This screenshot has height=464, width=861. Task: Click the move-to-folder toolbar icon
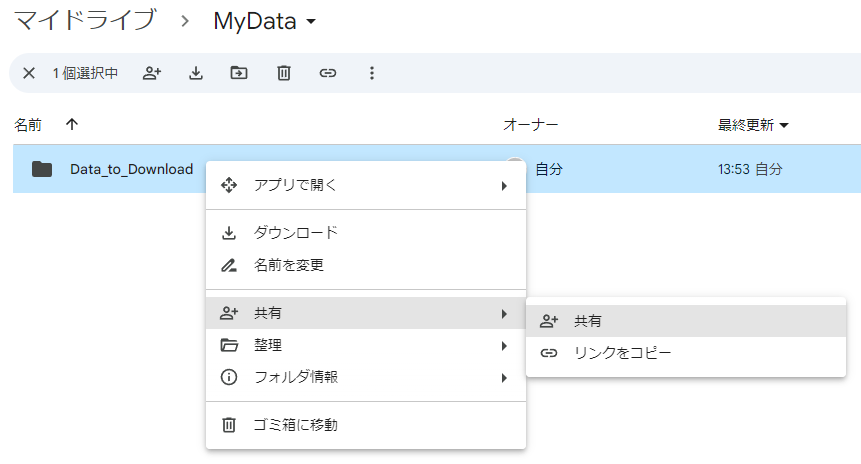(239, 73)
